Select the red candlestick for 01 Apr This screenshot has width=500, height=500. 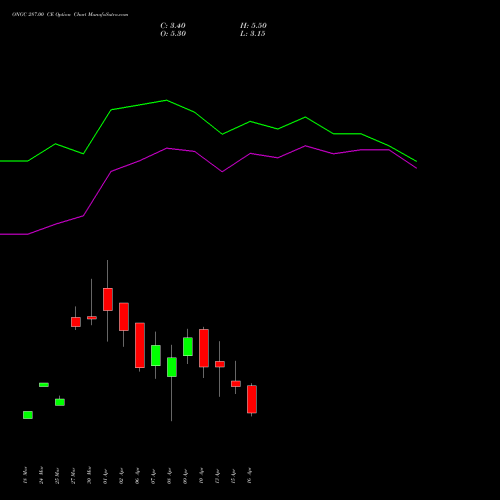pyautogui.click(x=108, y=299)
